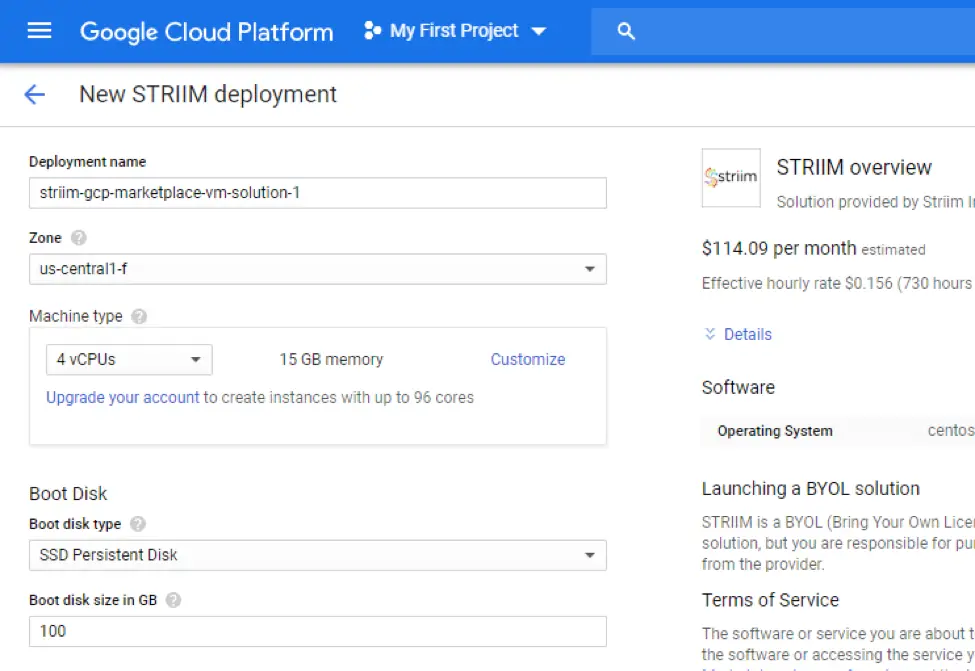Click the Boot disk type help icon
975x671 pixels.
[138, 524]
